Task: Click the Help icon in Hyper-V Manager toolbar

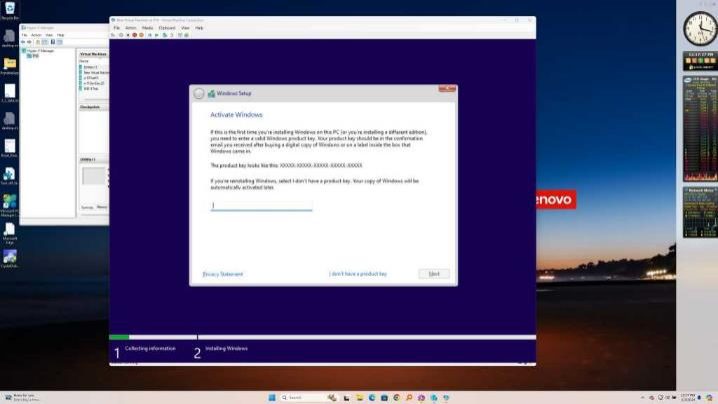Action: click(53, 42)
